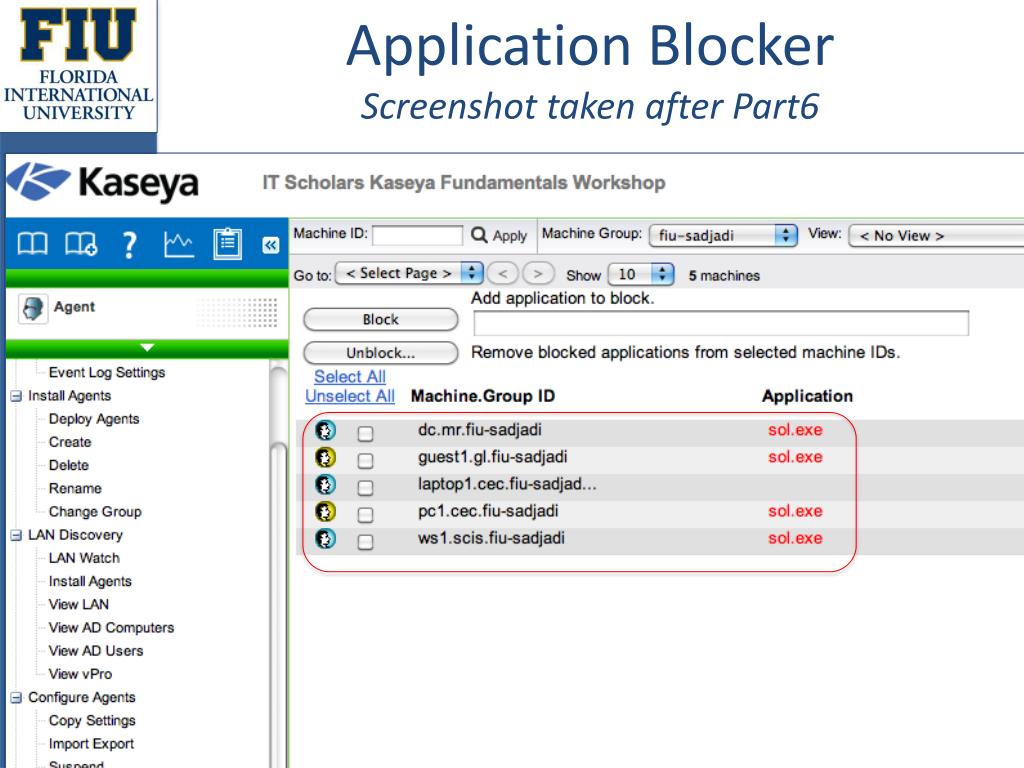Click sol.exe in the ws1.scis.fiu-sadjadi row

click(795, 538)
